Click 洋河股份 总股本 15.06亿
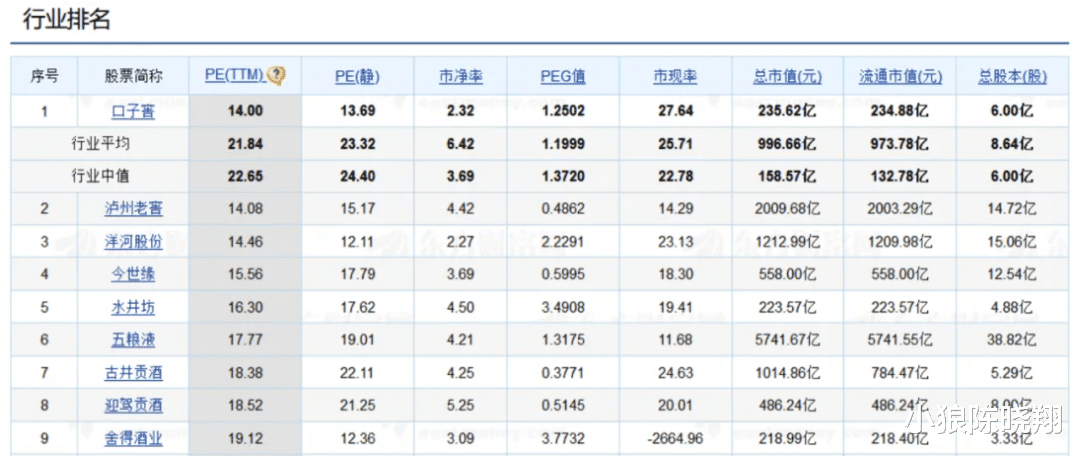Image resolution: width=1080 pixels, height=456 pixels. (x=1012, y=242)
